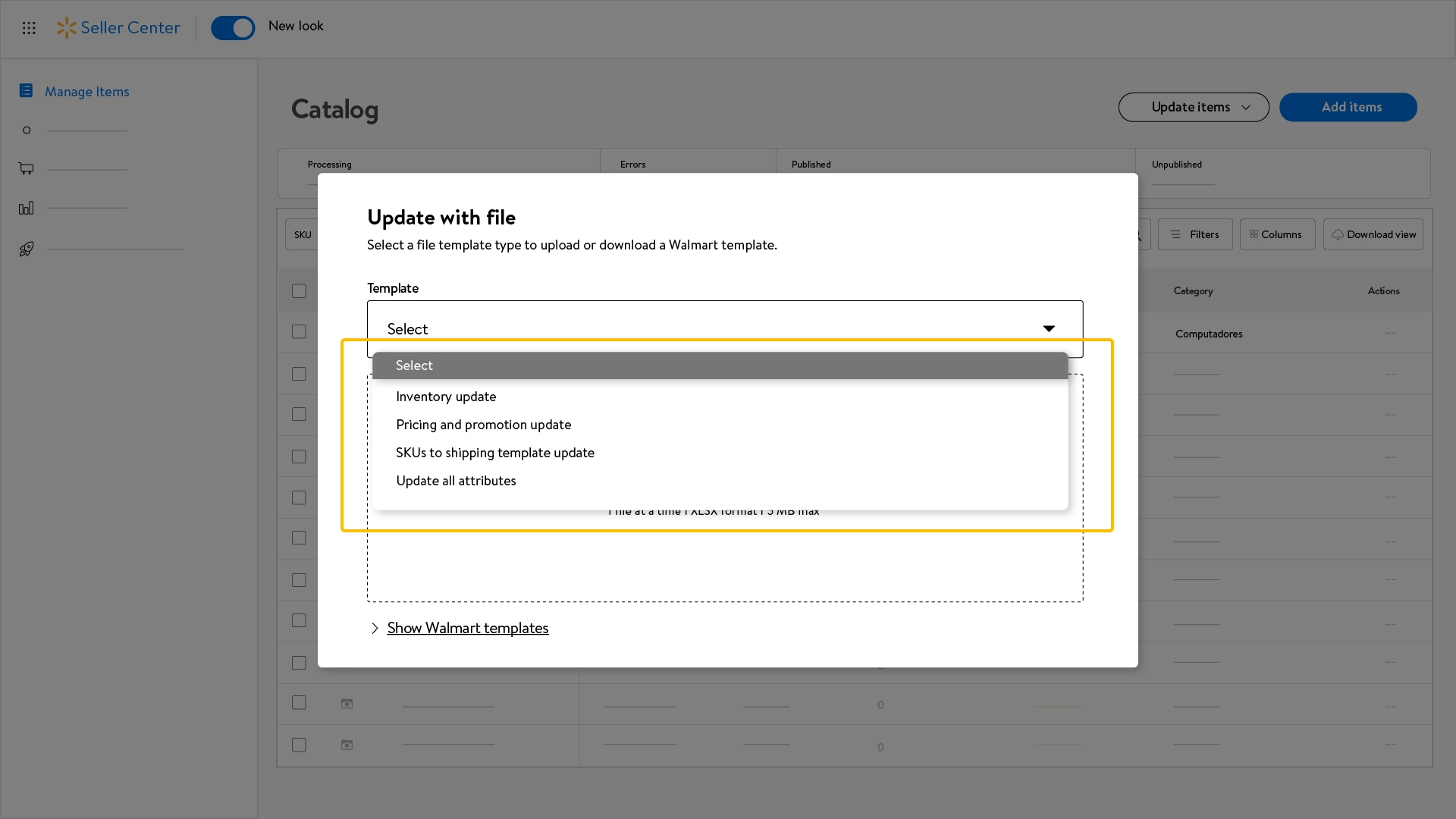Open the bar chart analytics sidebar icon
The image size is (1456, 819).
[27, 208]
